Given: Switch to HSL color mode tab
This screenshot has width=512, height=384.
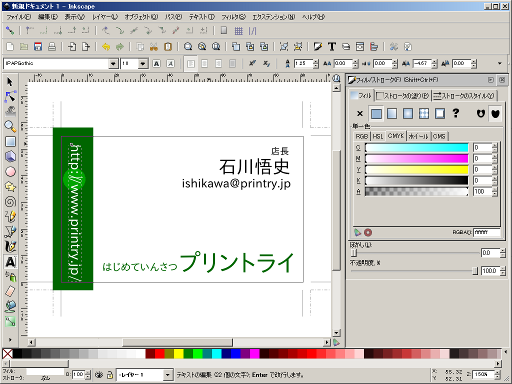Looking at the screenshot, I should coord(378,136).
